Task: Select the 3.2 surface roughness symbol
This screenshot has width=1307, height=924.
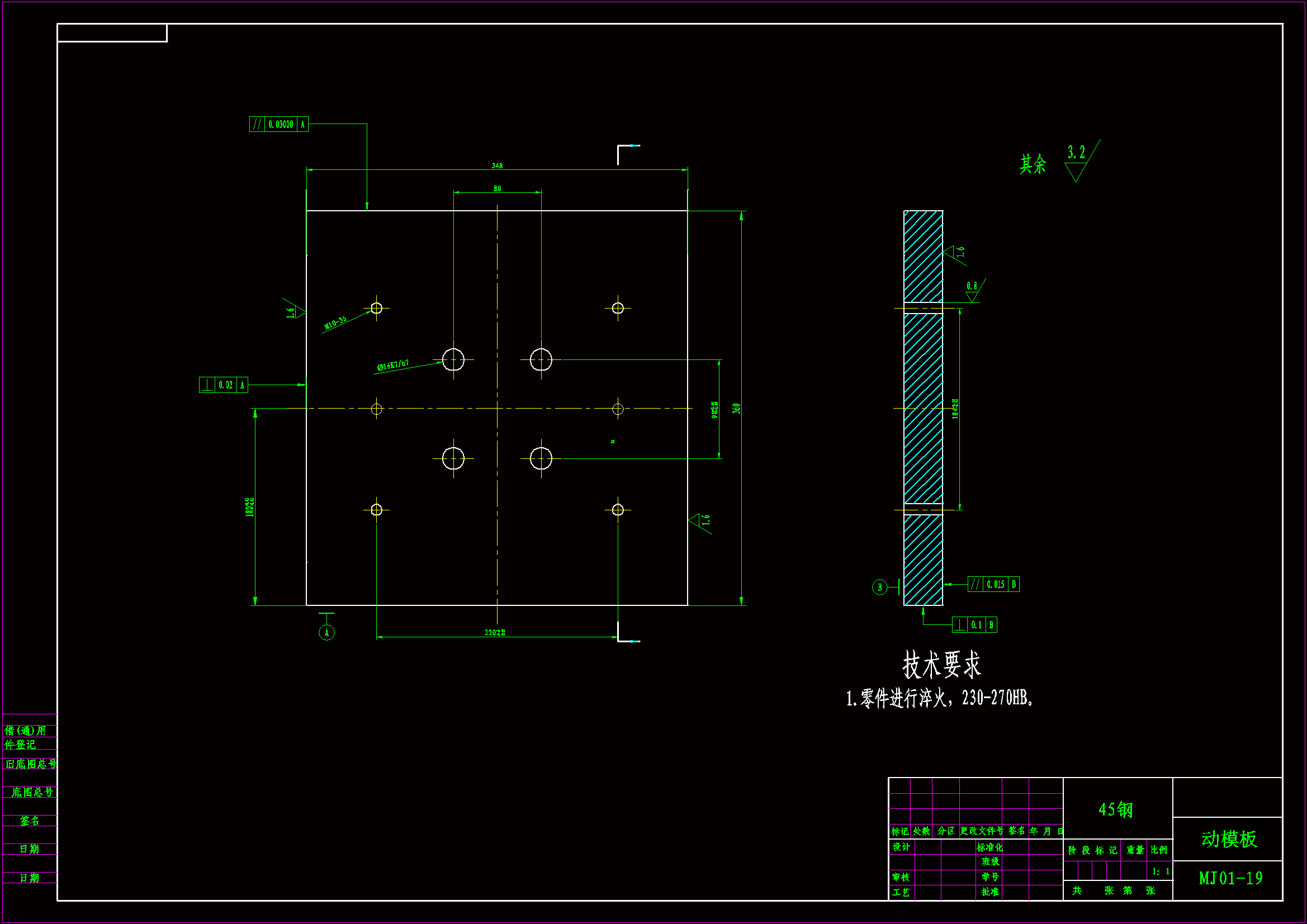Action: [1077, 162]
